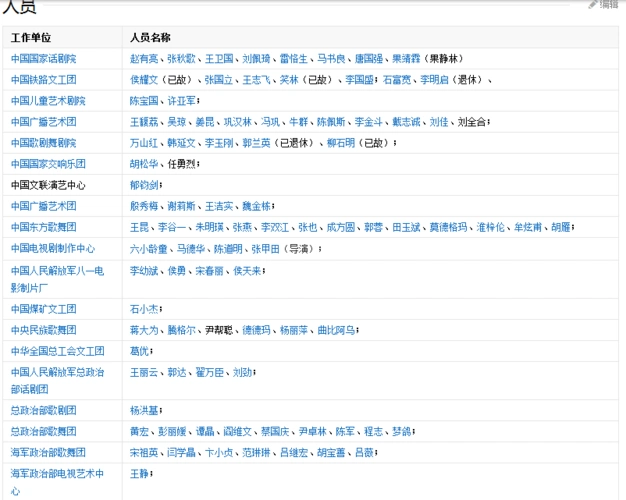Click the 杨洪基 link
This screenshot has height=500, width=626.
(144, 411)
